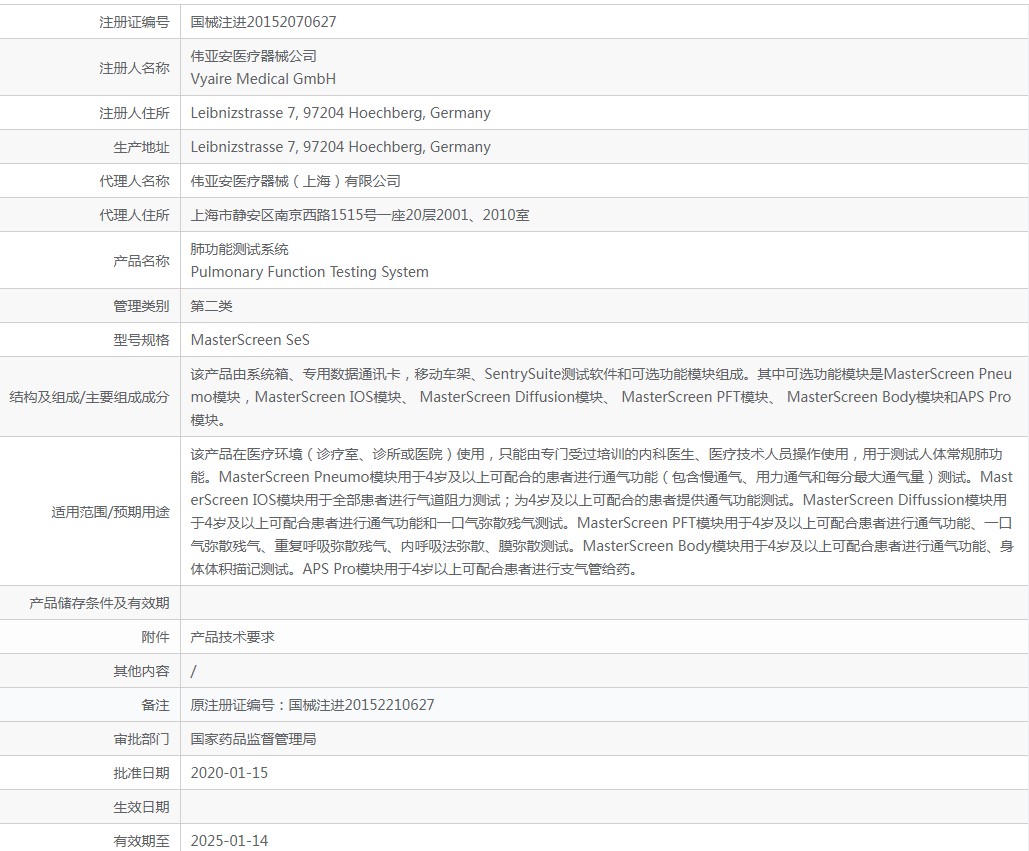Select the 有效期至 label
The width and height of the screenshot is (1029, 851).
click(141, 841)
